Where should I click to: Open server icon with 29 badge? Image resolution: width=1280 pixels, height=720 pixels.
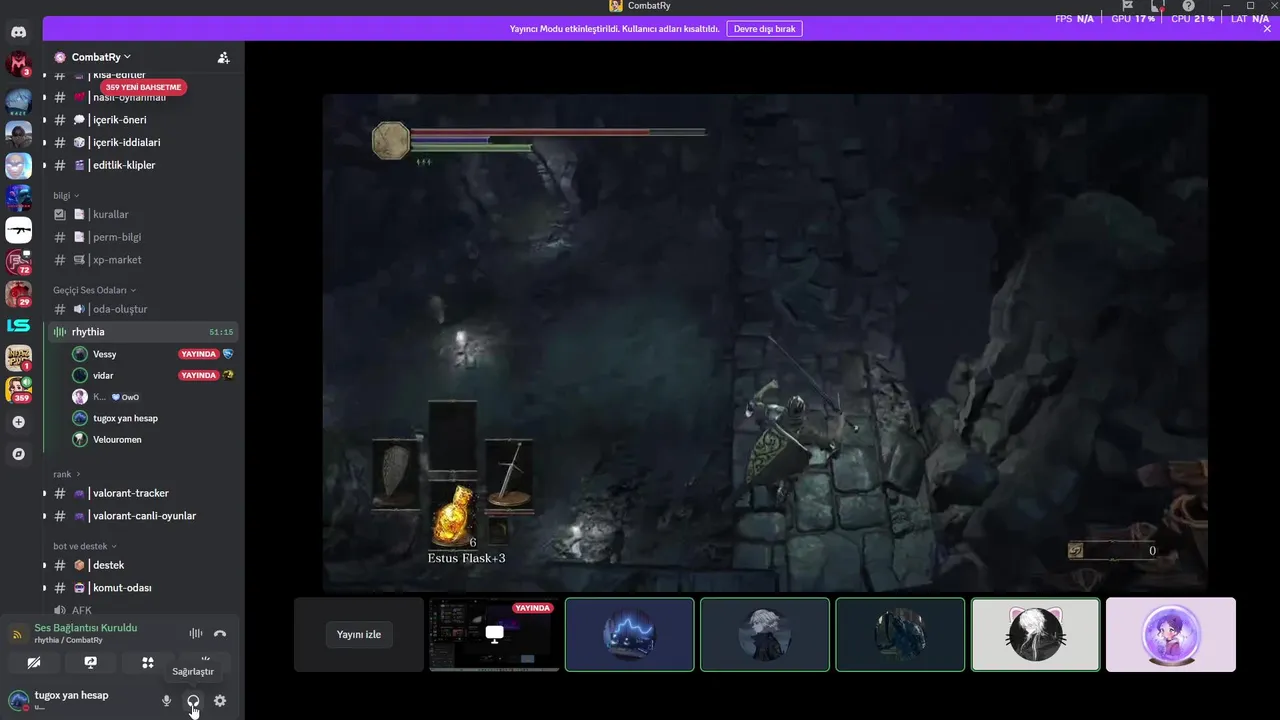[x=18, y=294]
